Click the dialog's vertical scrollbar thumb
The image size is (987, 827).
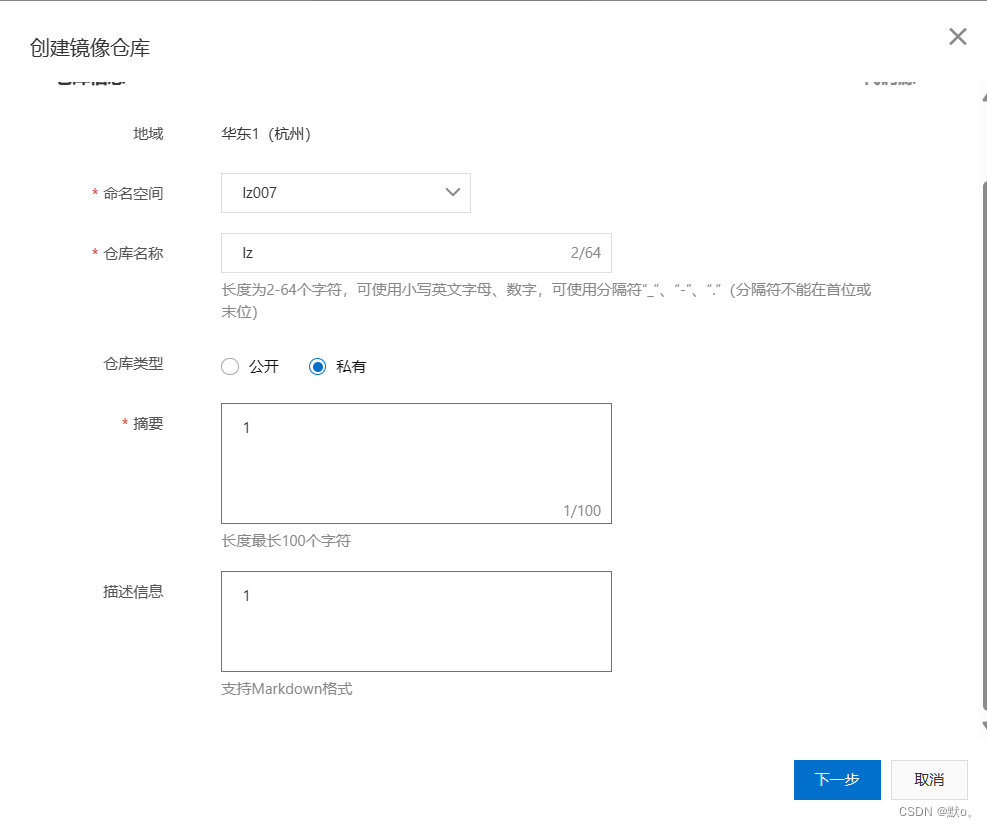(x=983, y=450)
